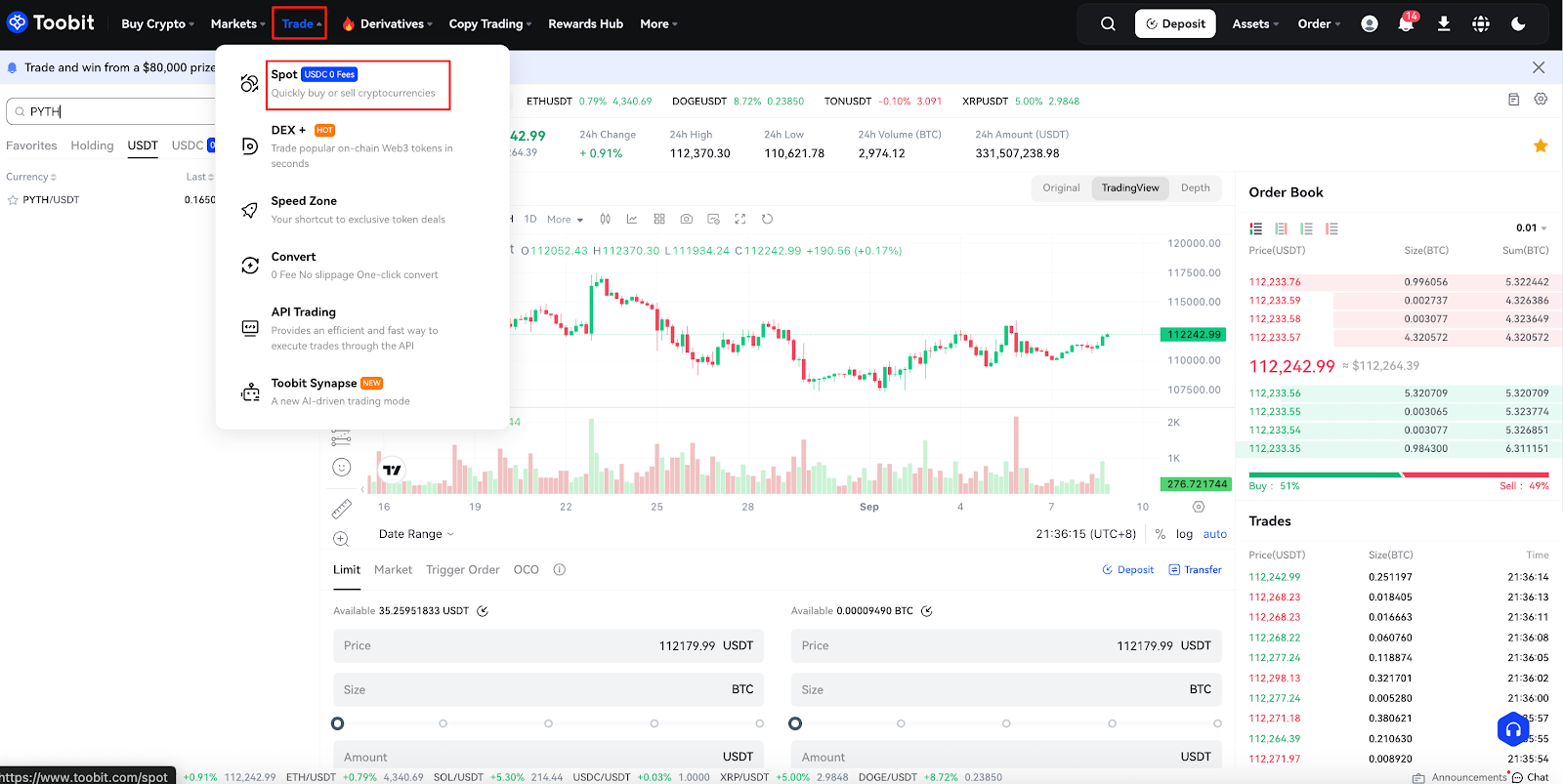Show both sides order book view icon
This screenshot has height=784, width=1563.
pyautogui.click(x=1256, y=228)
